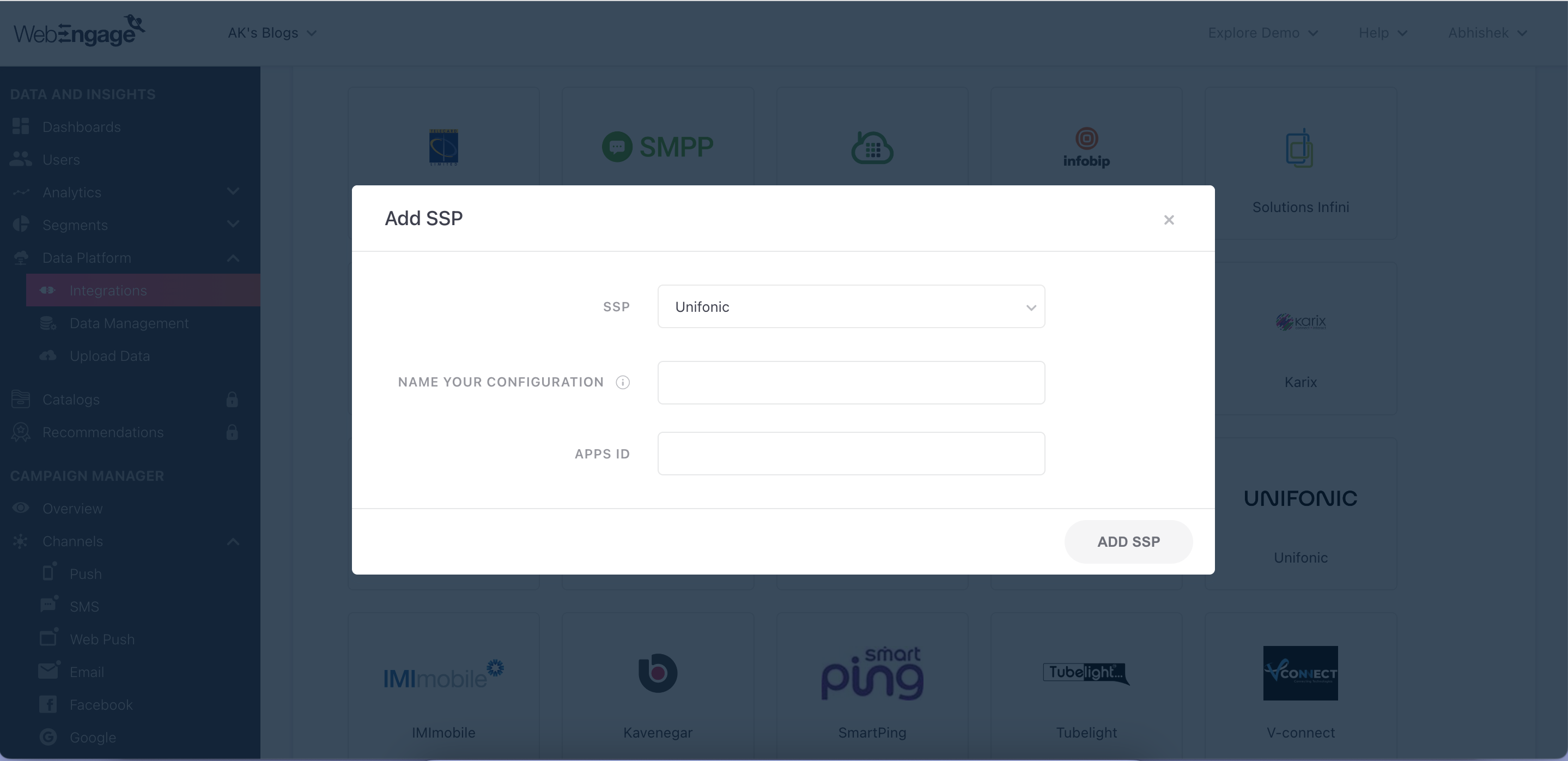Screen dimensions: 1568x761
Task: Click the Catalogs lock icon
Action: [232, 400]
